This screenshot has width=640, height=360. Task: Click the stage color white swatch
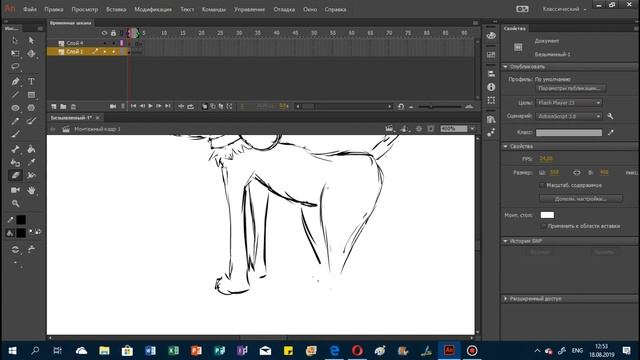547,215
